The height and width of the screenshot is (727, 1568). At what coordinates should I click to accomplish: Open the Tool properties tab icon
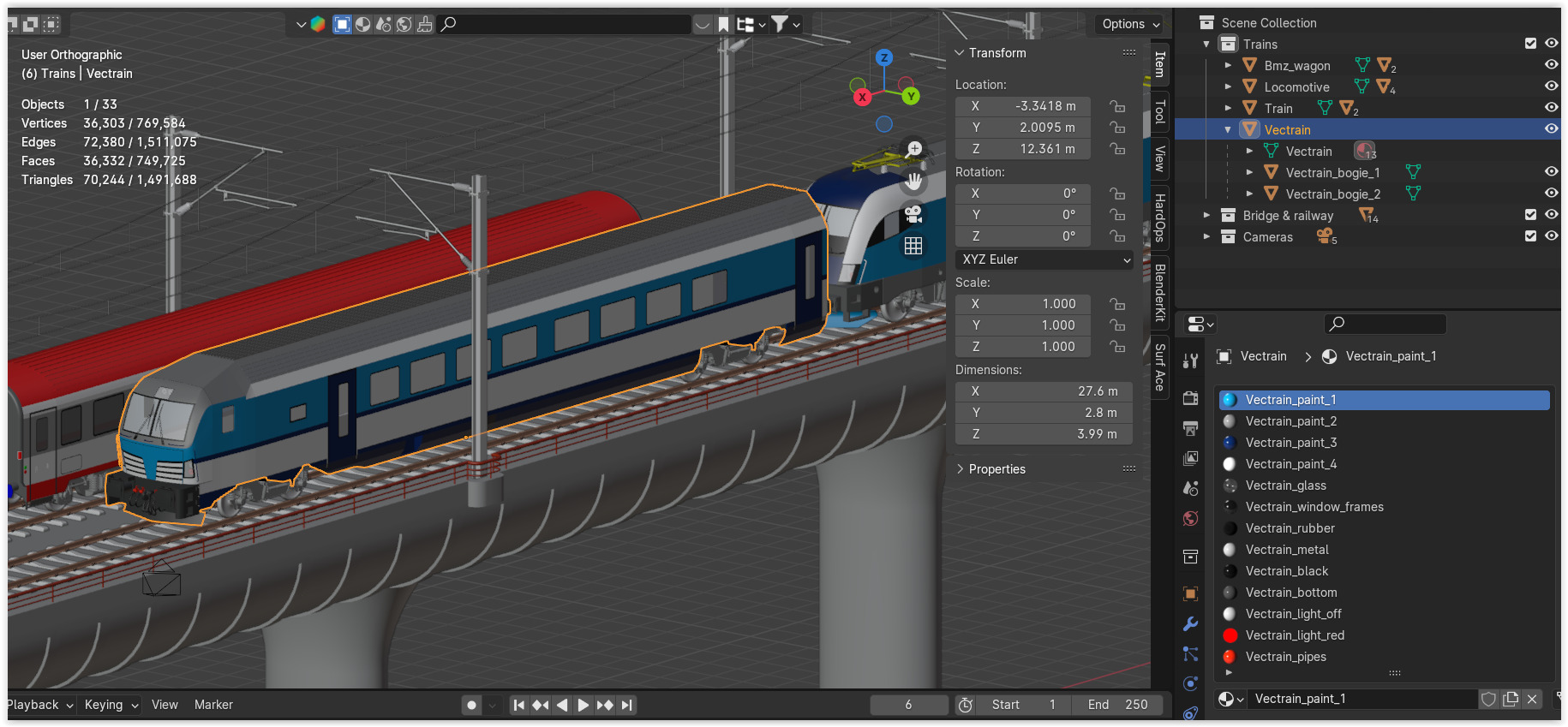click(x=1190, y=361)
